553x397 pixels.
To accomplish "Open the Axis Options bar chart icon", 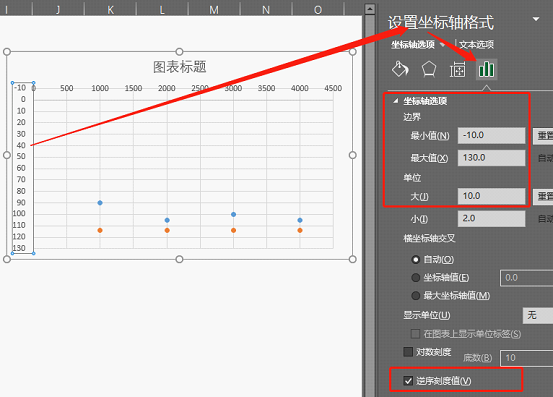I will click(x=486, y=69).
